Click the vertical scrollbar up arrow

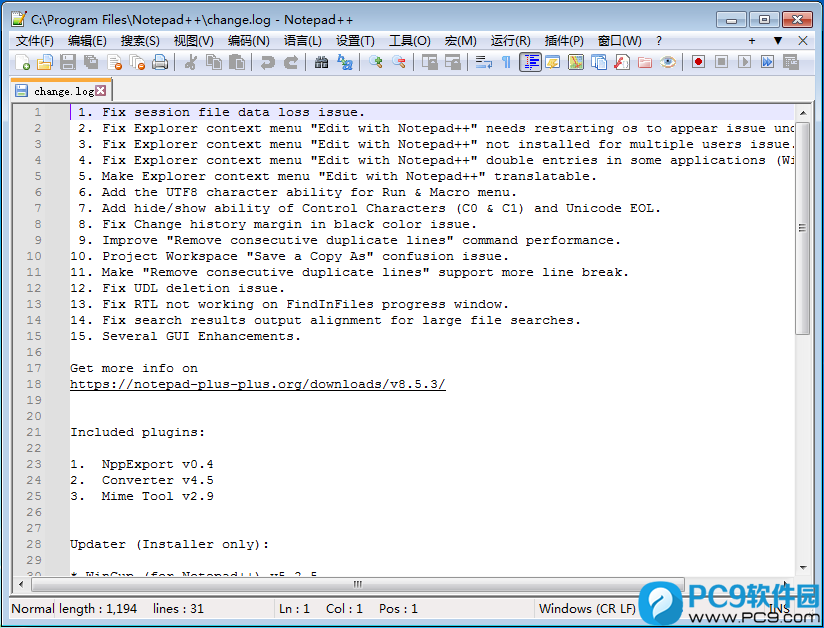(802, 113)
